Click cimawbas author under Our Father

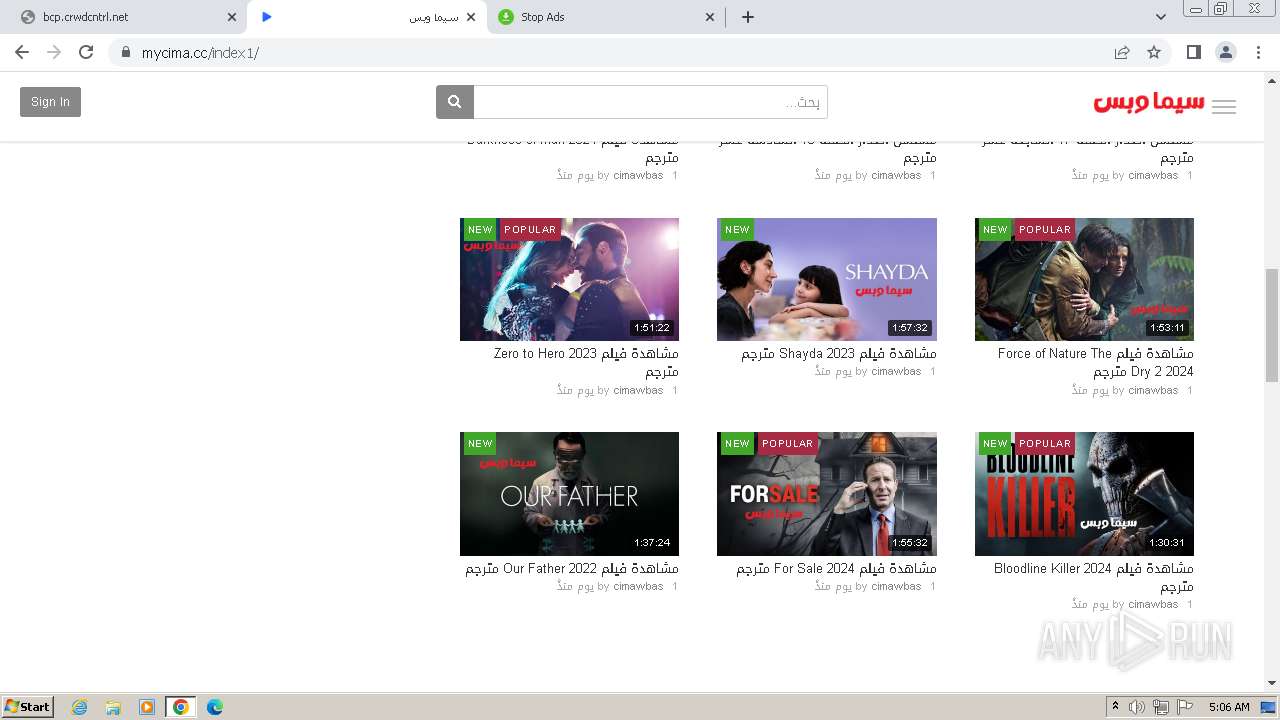click(x=638, y=586)
